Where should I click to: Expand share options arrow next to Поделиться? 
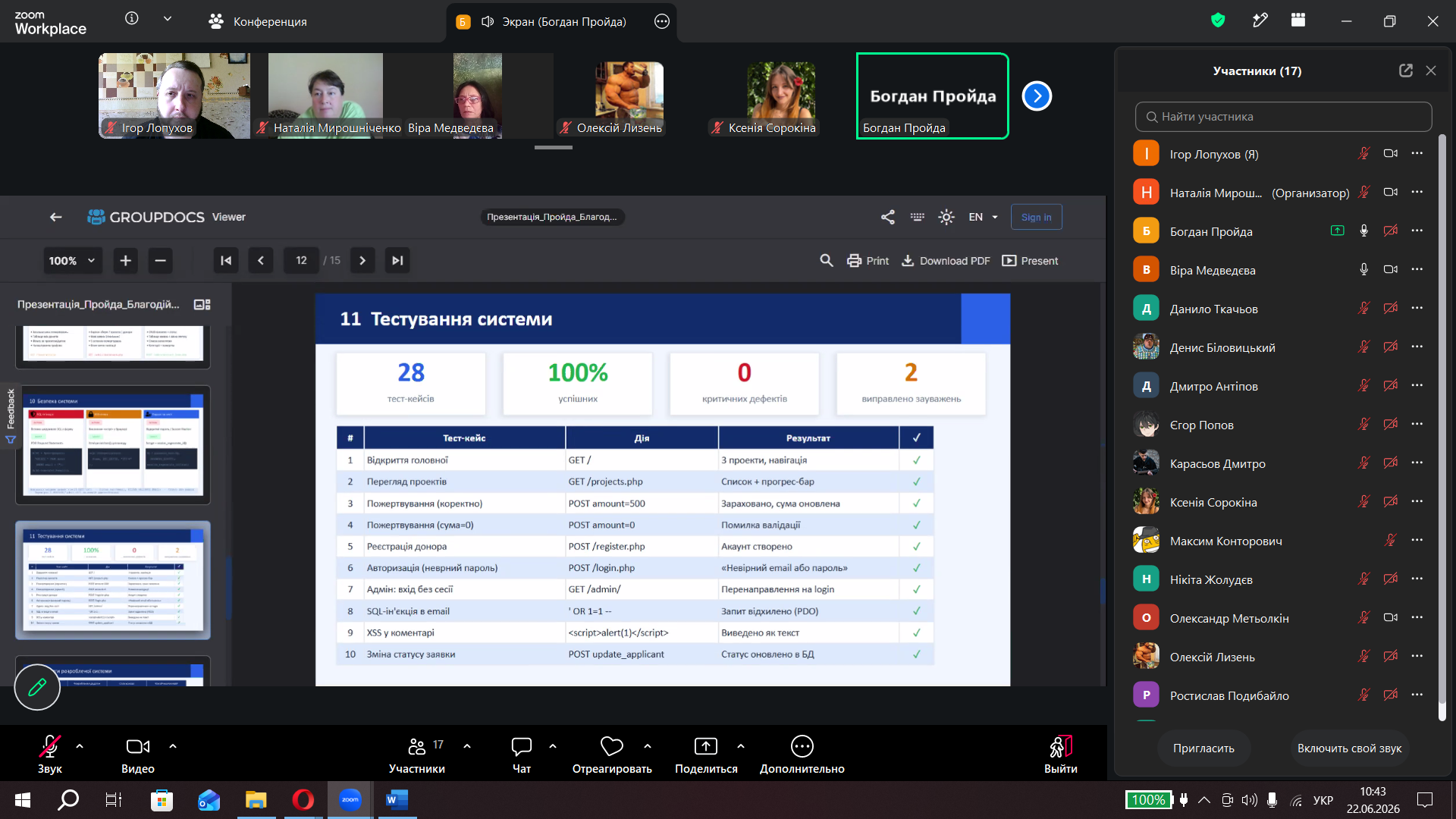tap(741, 746)
